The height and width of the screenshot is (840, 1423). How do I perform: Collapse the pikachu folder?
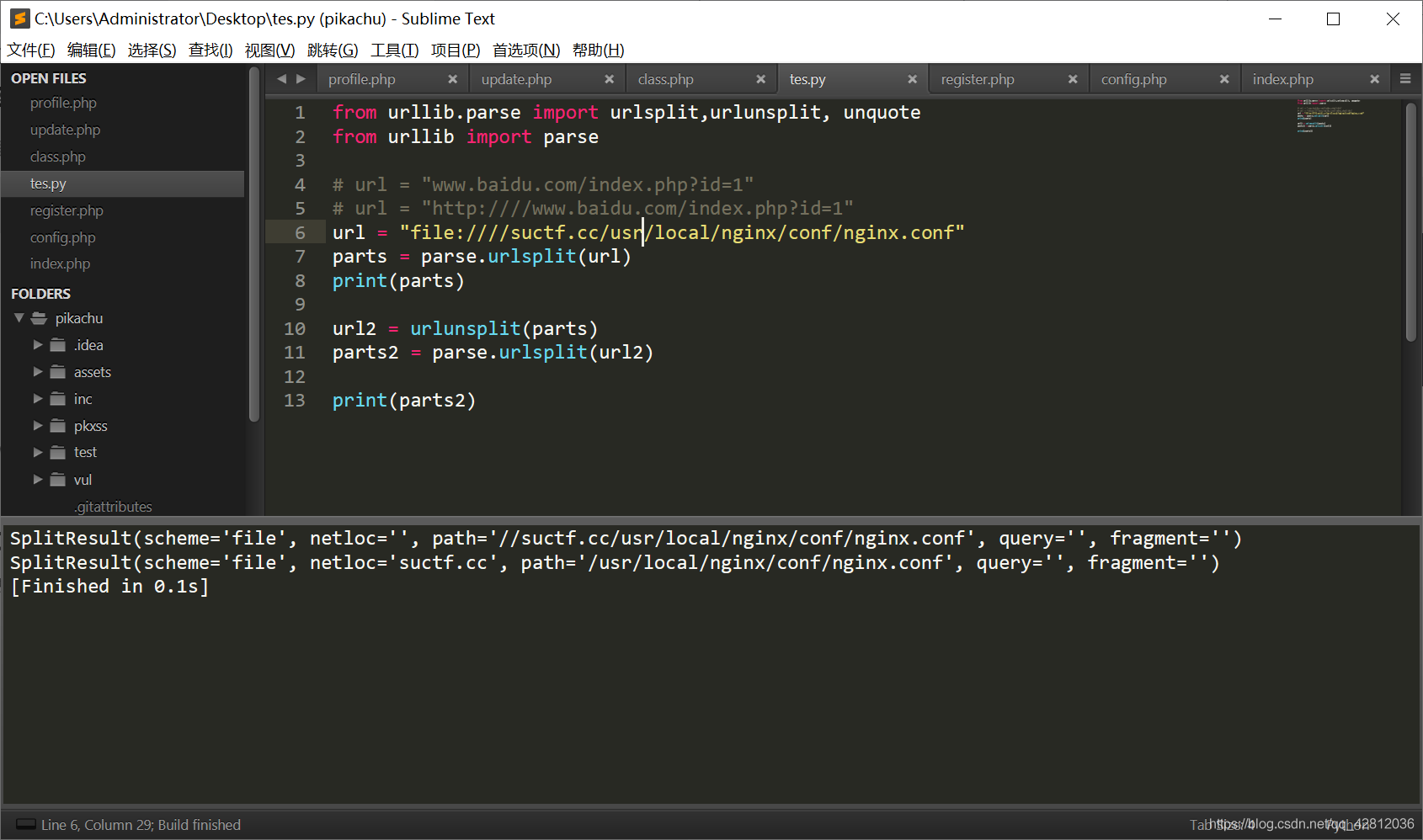point(19,318)
